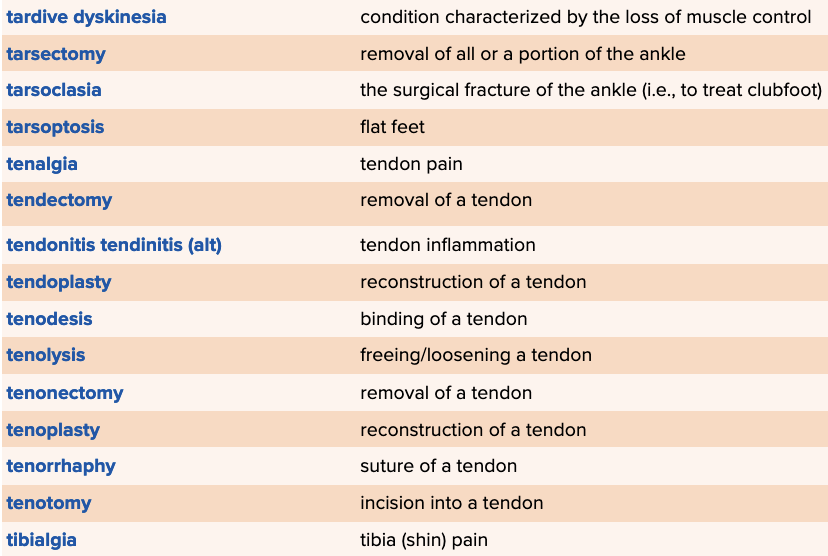Select the 'tenoplasty' glossary link
The width and height of the screenshot is (828, 556).
[x=53, y=430]
